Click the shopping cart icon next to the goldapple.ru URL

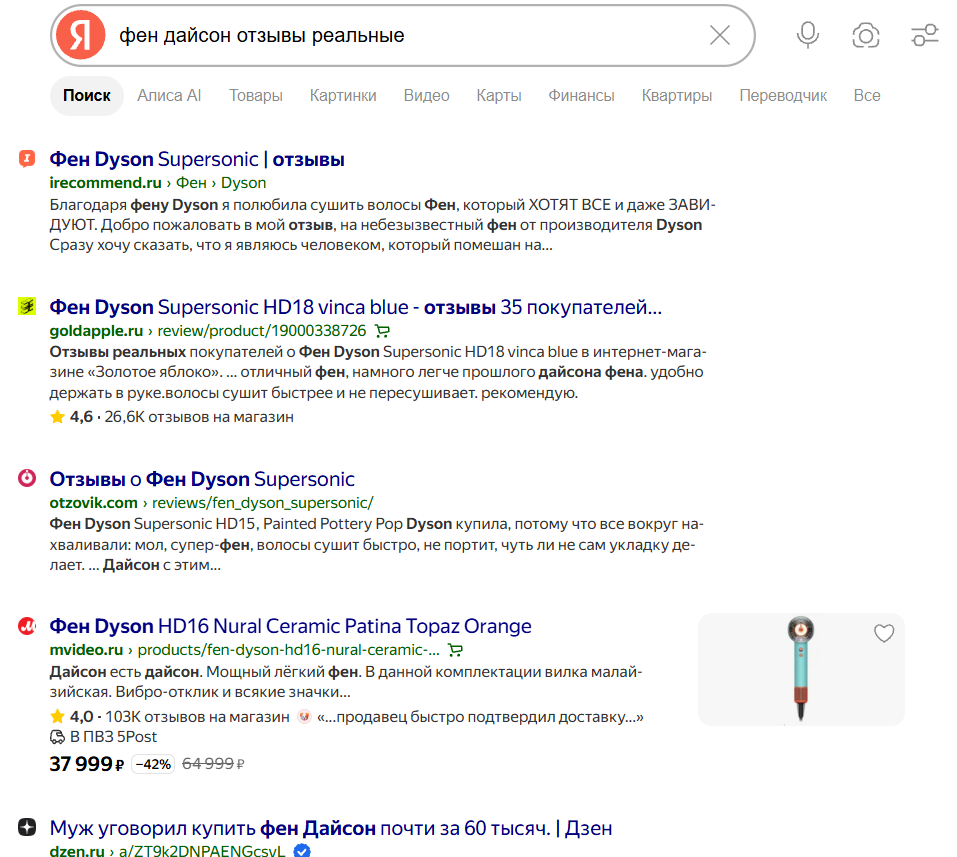383,331
